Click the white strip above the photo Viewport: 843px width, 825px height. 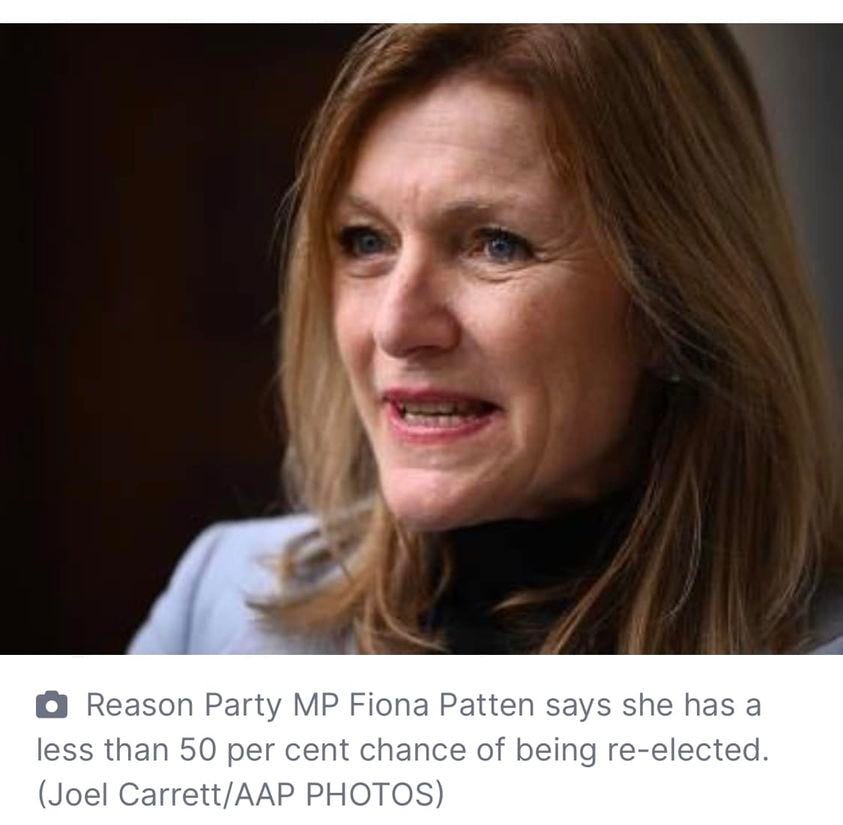(x=422, y=11)
